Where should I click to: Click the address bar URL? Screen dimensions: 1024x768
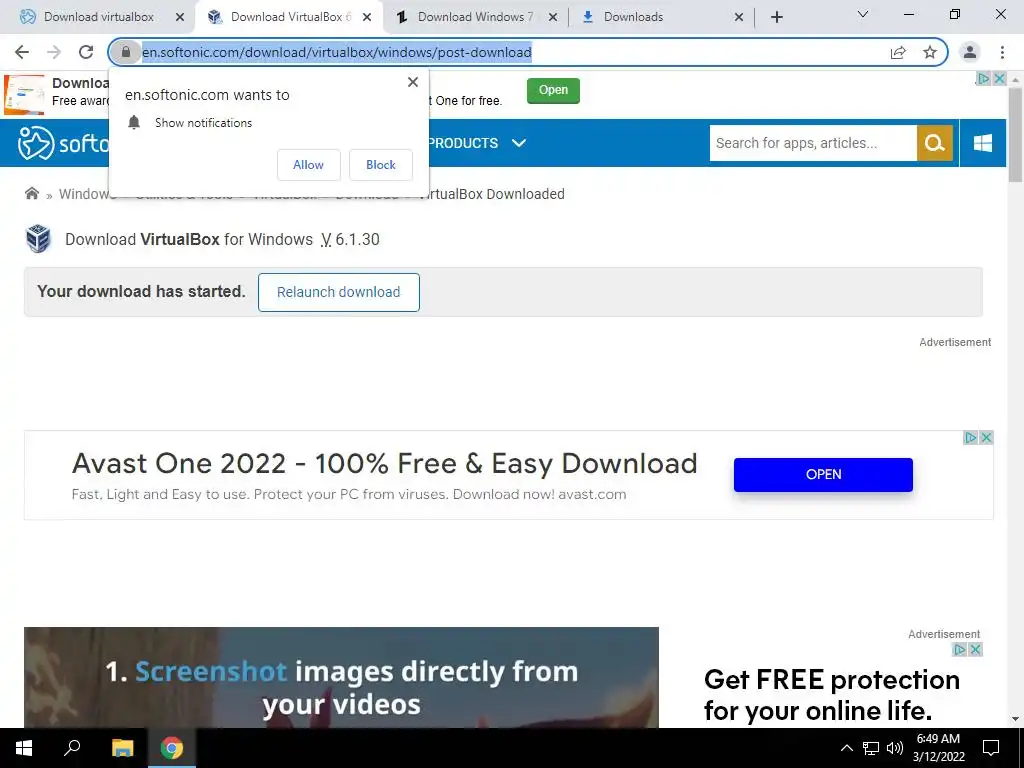[337, 52]
